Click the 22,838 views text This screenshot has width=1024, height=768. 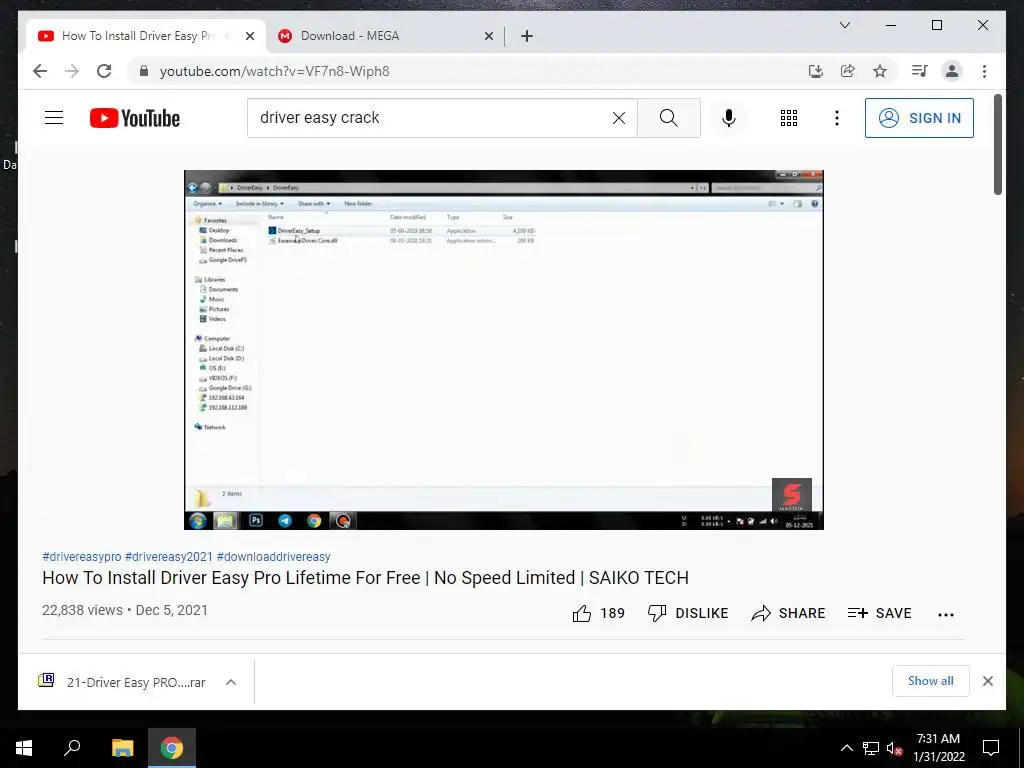tap(82, 610)
